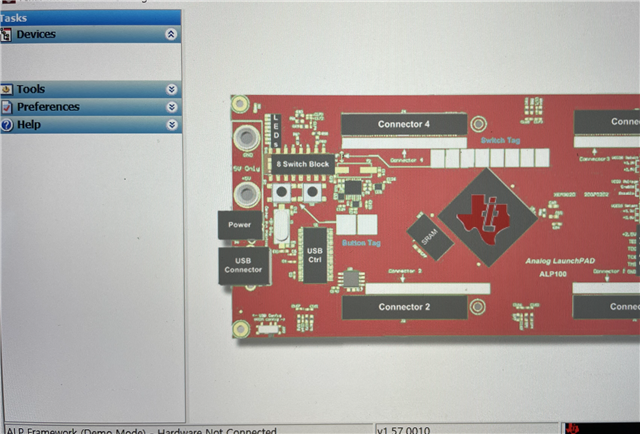Image resolution: width=640 pixels, height=434 pixels.
Task: Collapse the Devices panel chevron
Action: pos(171,34)
